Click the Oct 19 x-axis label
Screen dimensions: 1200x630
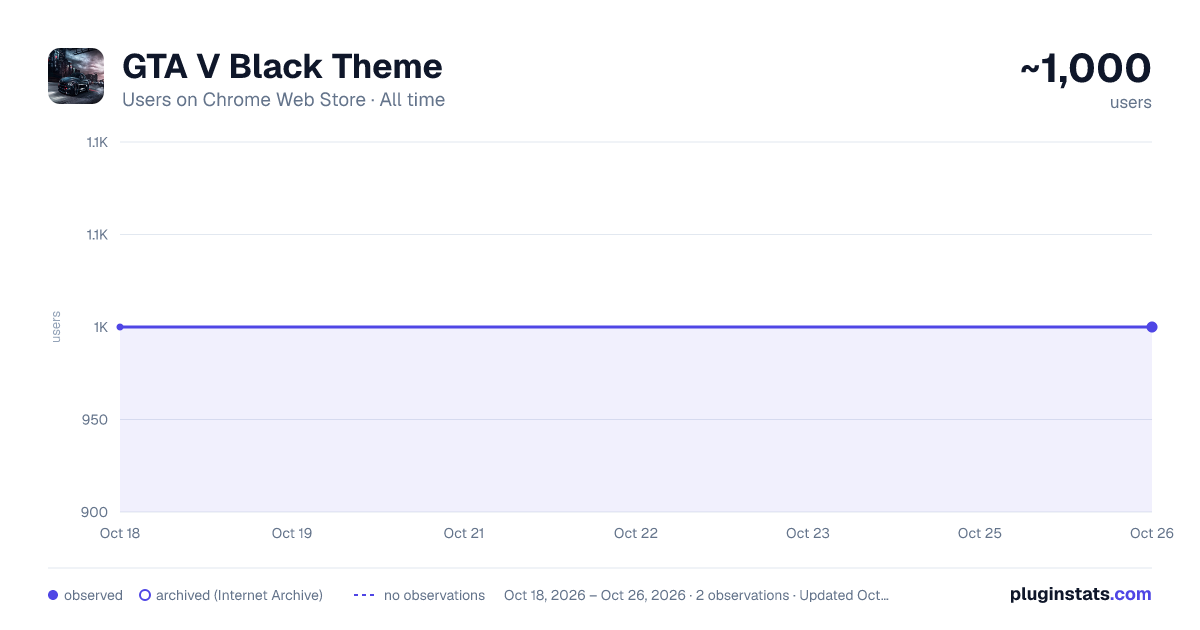292,533
